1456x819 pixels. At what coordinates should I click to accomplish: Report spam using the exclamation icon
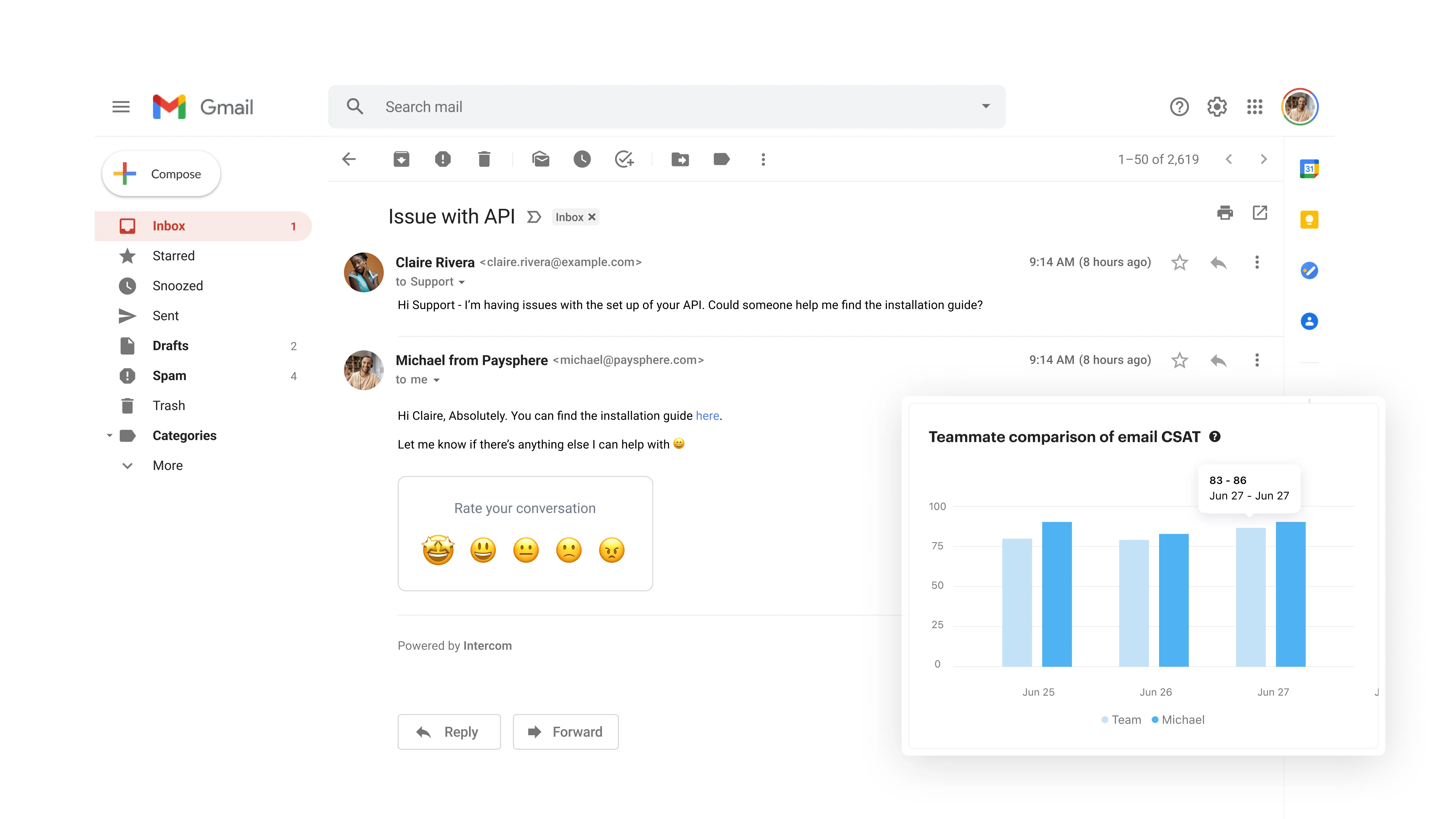[442, 159]
